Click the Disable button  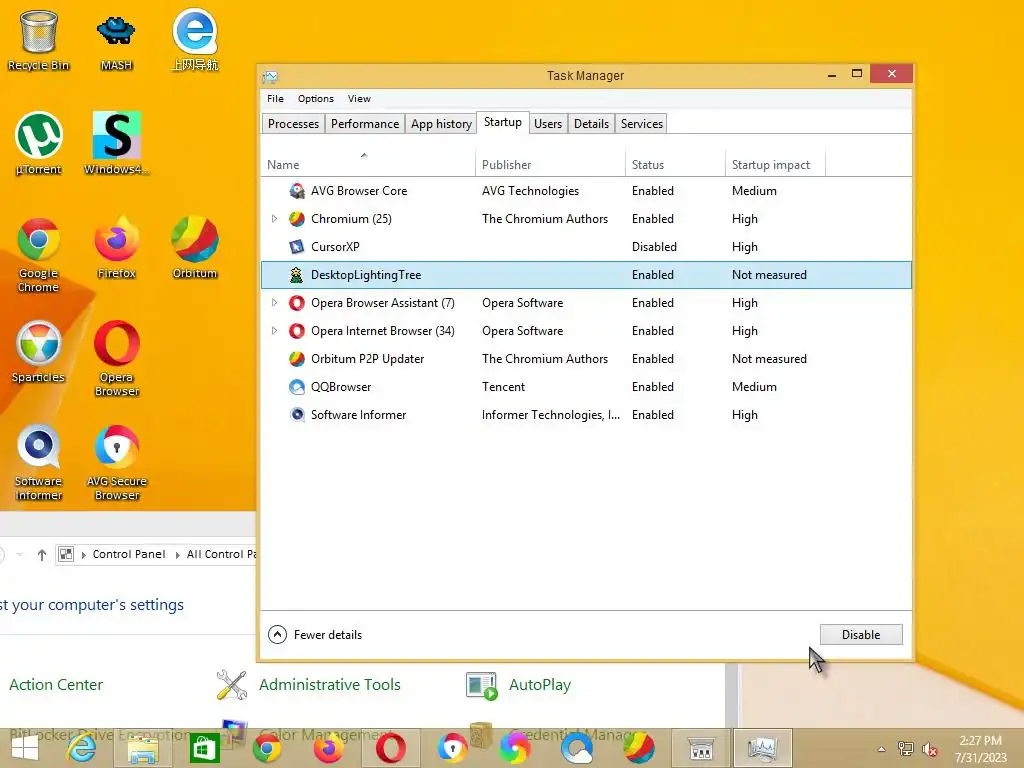point(861,635)
